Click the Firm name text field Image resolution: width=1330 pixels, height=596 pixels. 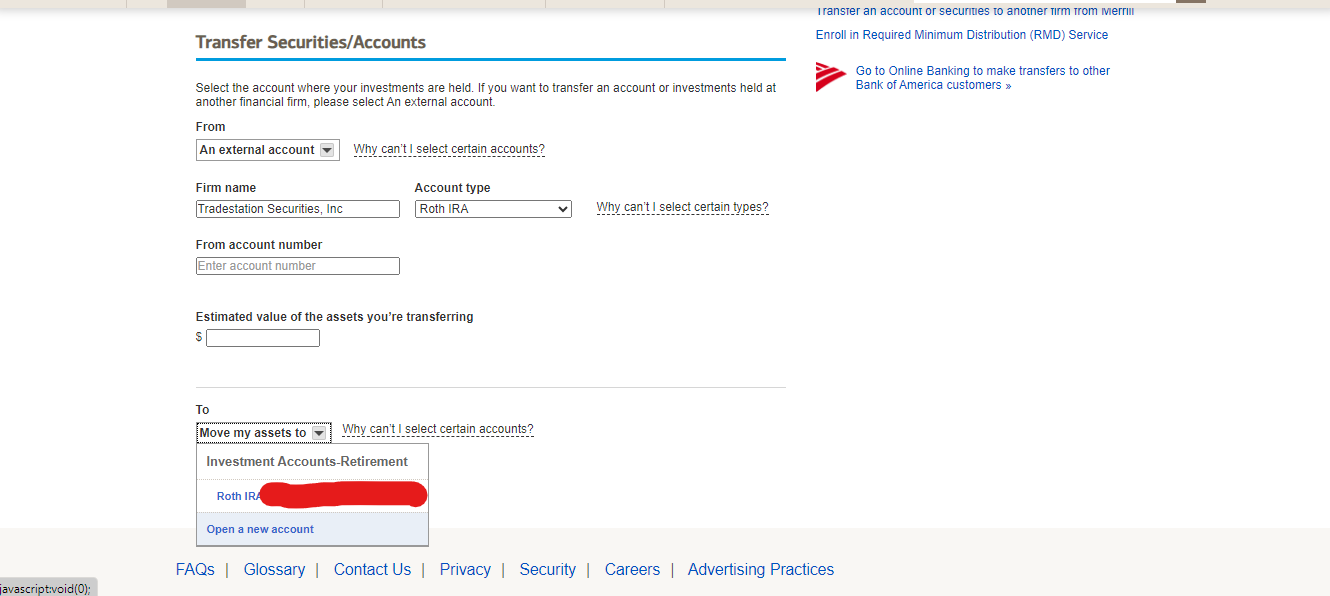point(297,209)
